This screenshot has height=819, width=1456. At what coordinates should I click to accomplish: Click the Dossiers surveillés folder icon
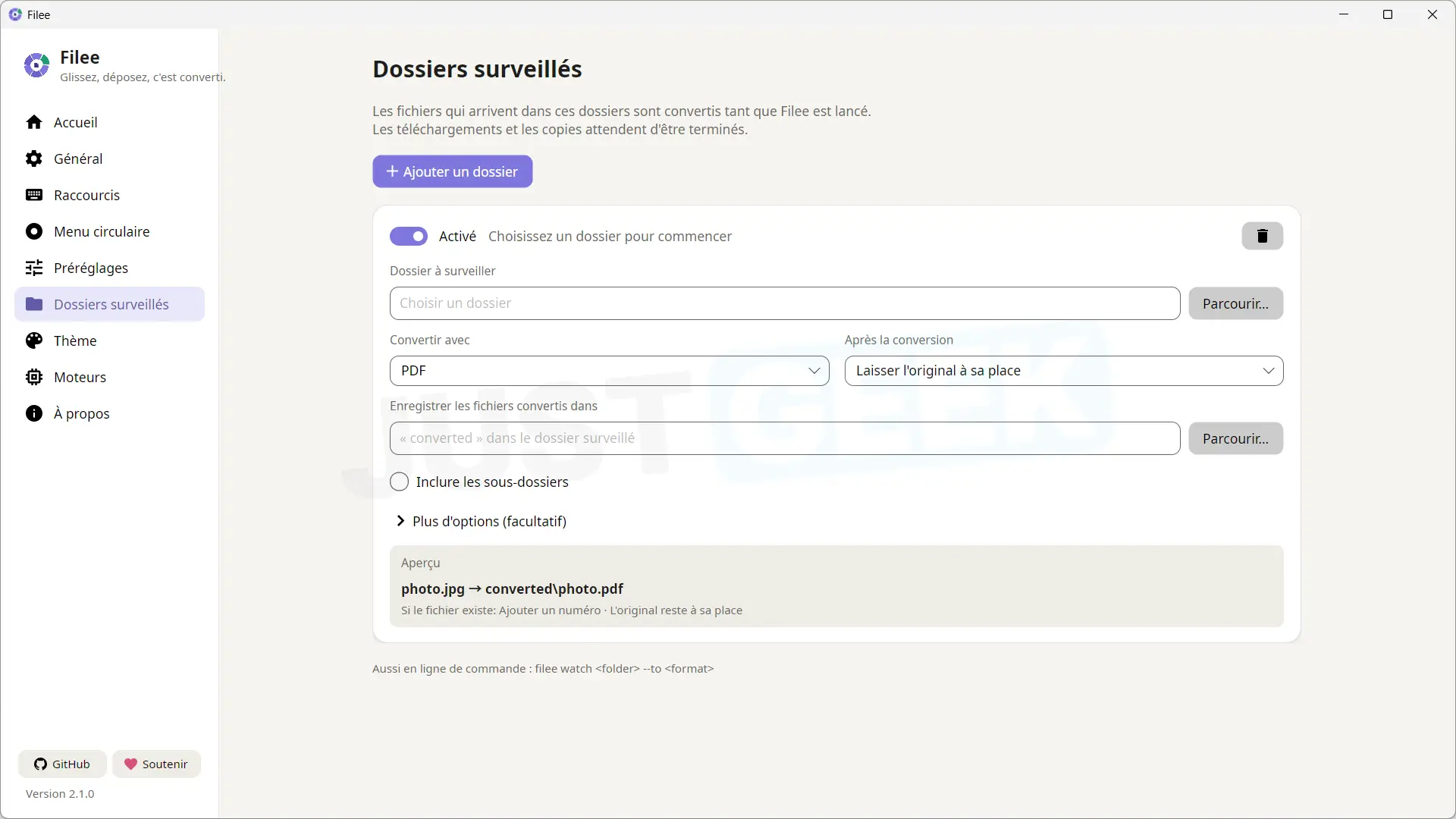point(34,304)
